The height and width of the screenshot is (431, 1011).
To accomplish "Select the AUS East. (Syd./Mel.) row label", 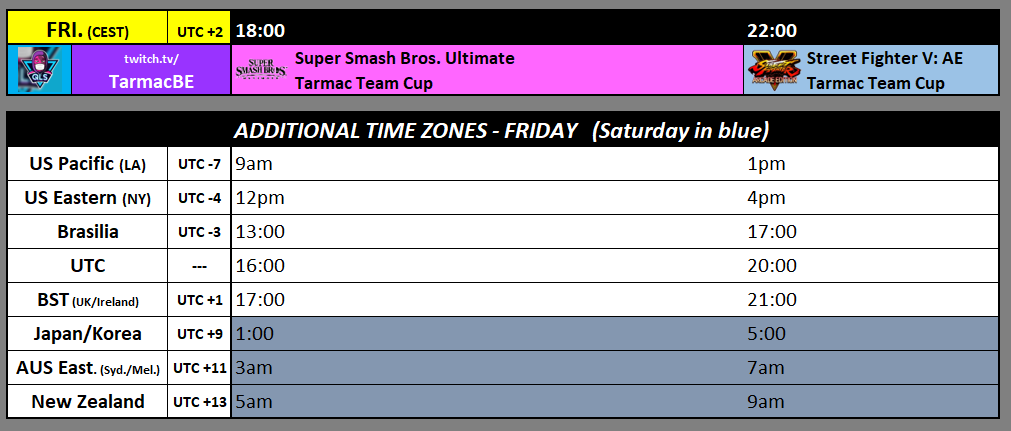I will (x=87, y=368).
